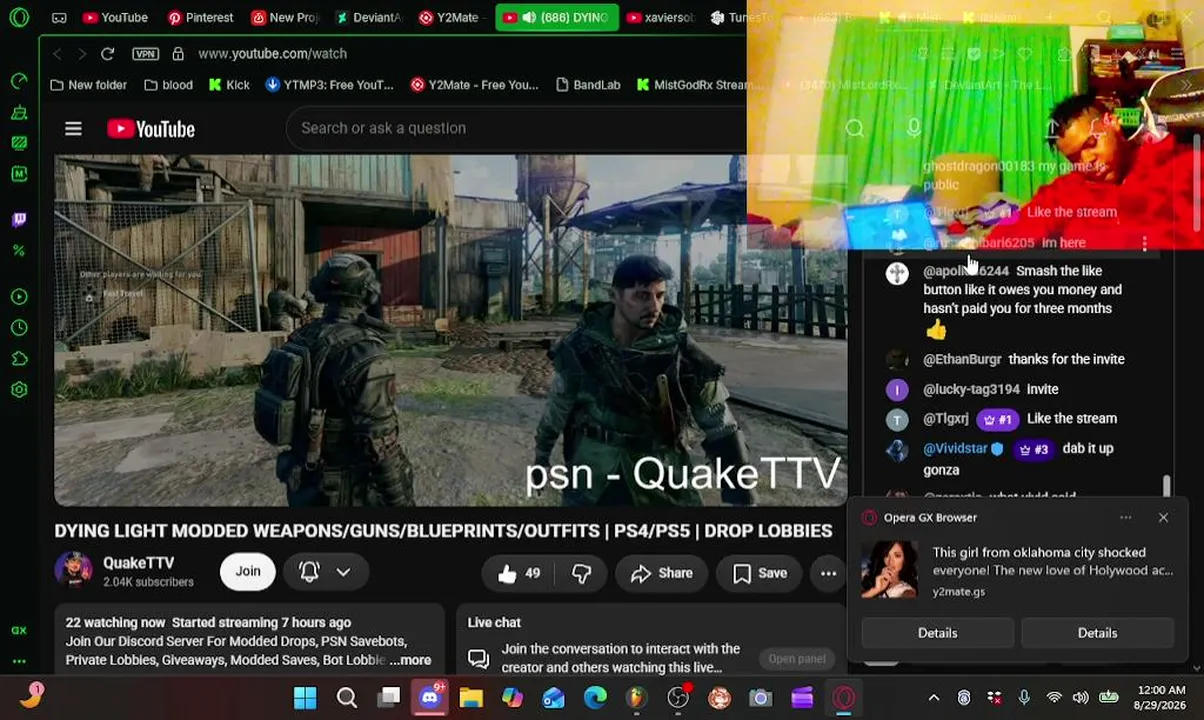
Task: Open the Opera GX main menu logo
Action: pyautogui.click(x=19, y=17)
